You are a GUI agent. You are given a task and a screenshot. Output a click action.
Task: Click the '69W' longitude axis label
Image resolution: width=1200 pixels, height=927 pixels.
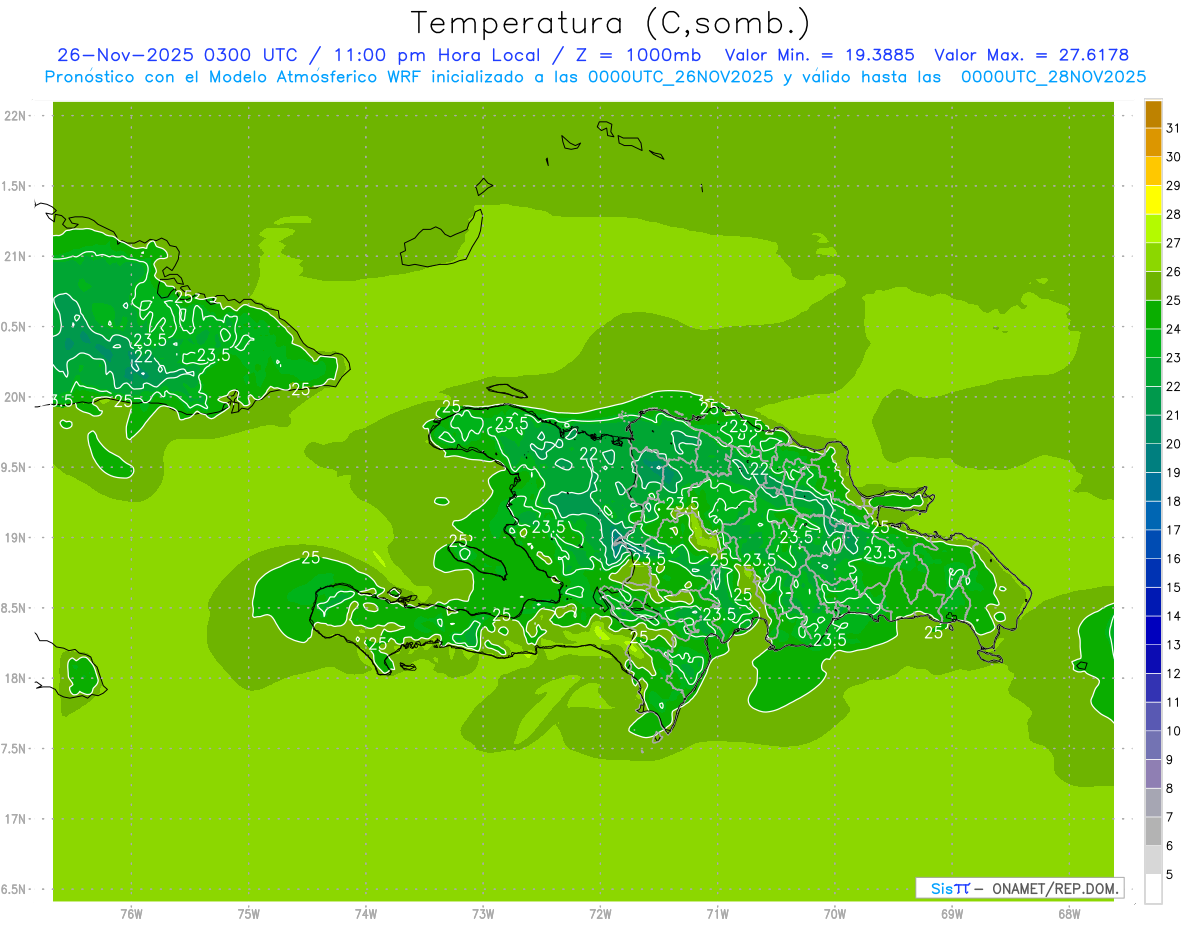click(x=952, y=914)
